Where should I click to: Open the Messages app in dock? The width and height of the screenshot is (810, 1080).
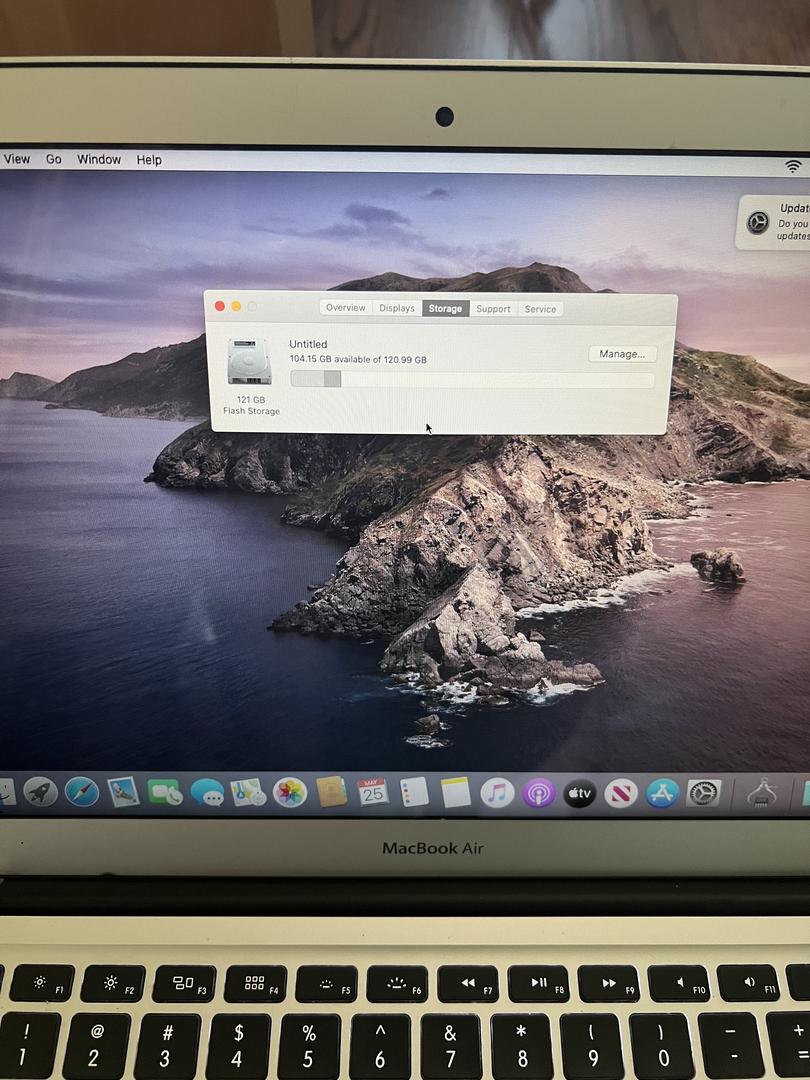(207, 793)
